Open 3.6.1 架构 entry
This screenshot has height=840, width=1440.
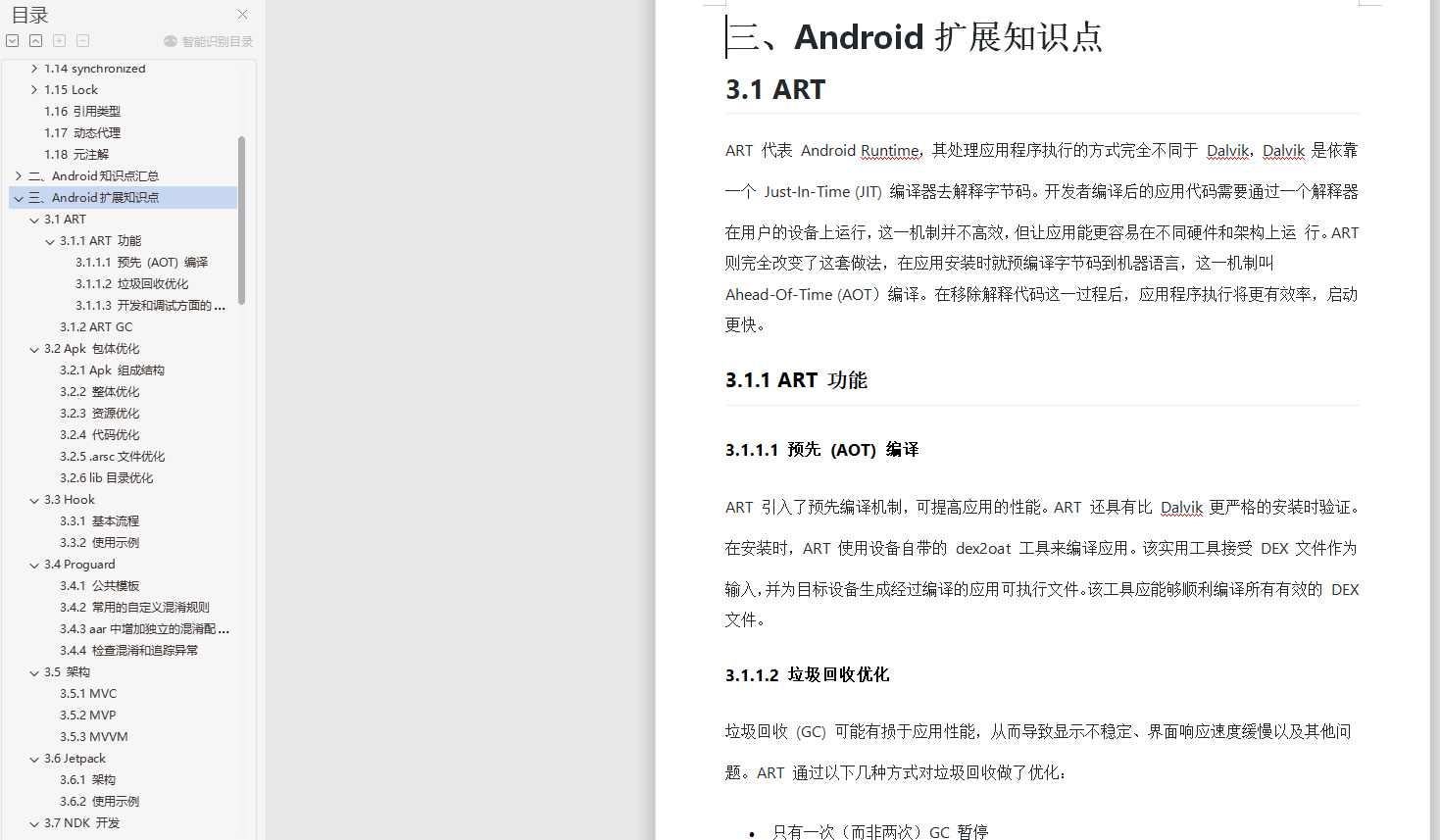point(88,780)
